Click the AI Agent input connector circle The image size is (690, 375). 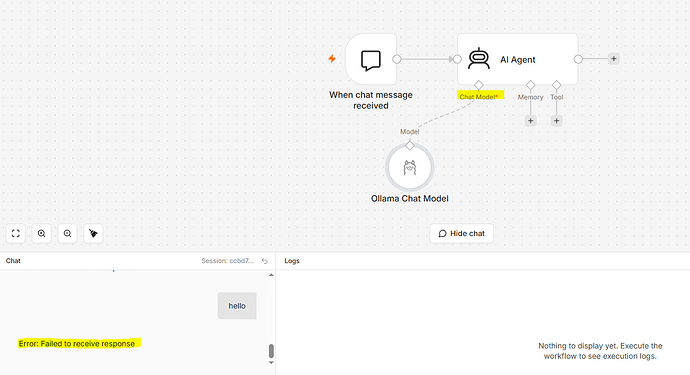tap(457, 59)
